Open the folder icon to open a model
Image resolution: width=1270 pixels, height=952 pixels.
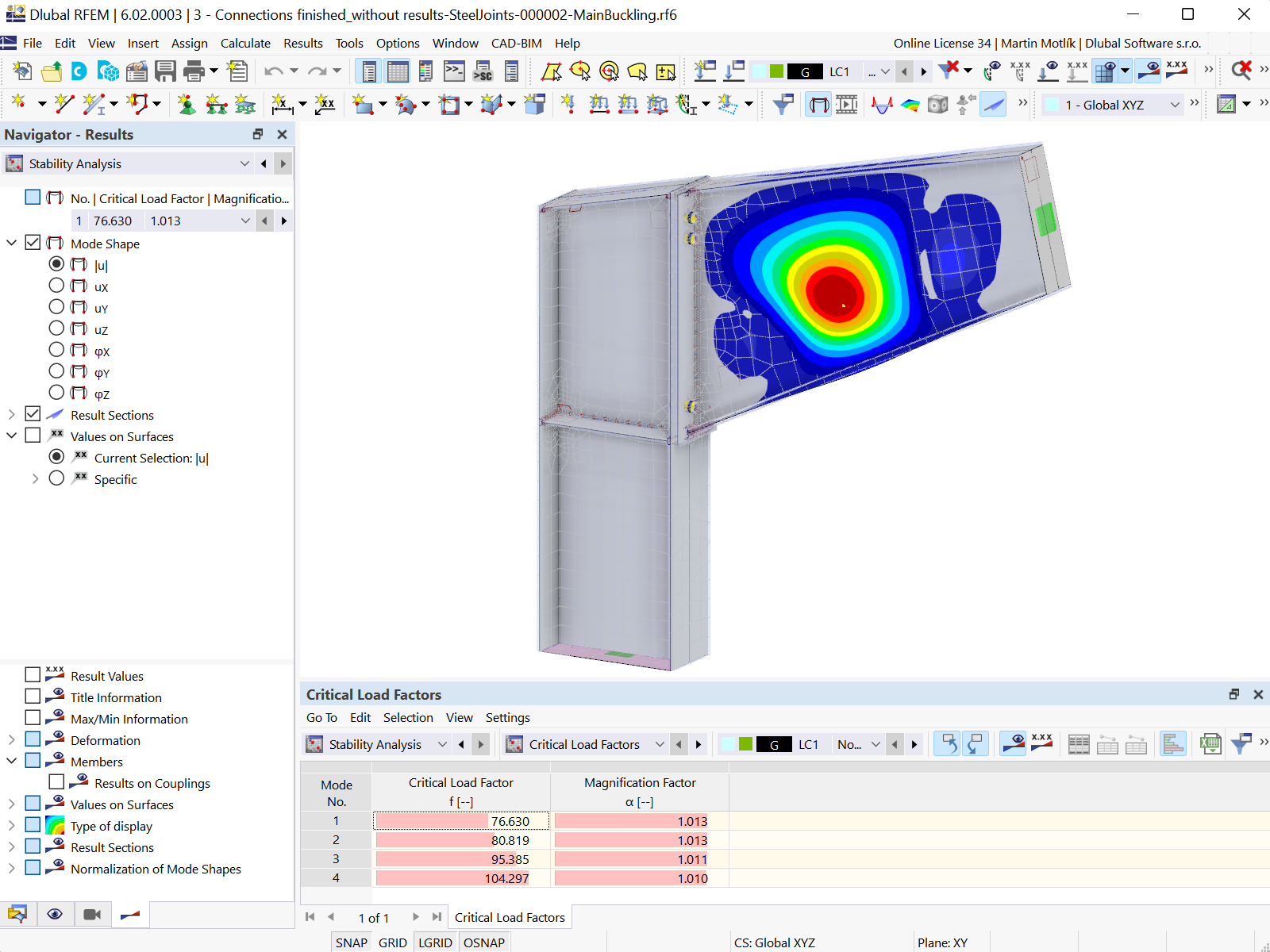(52, 71)
